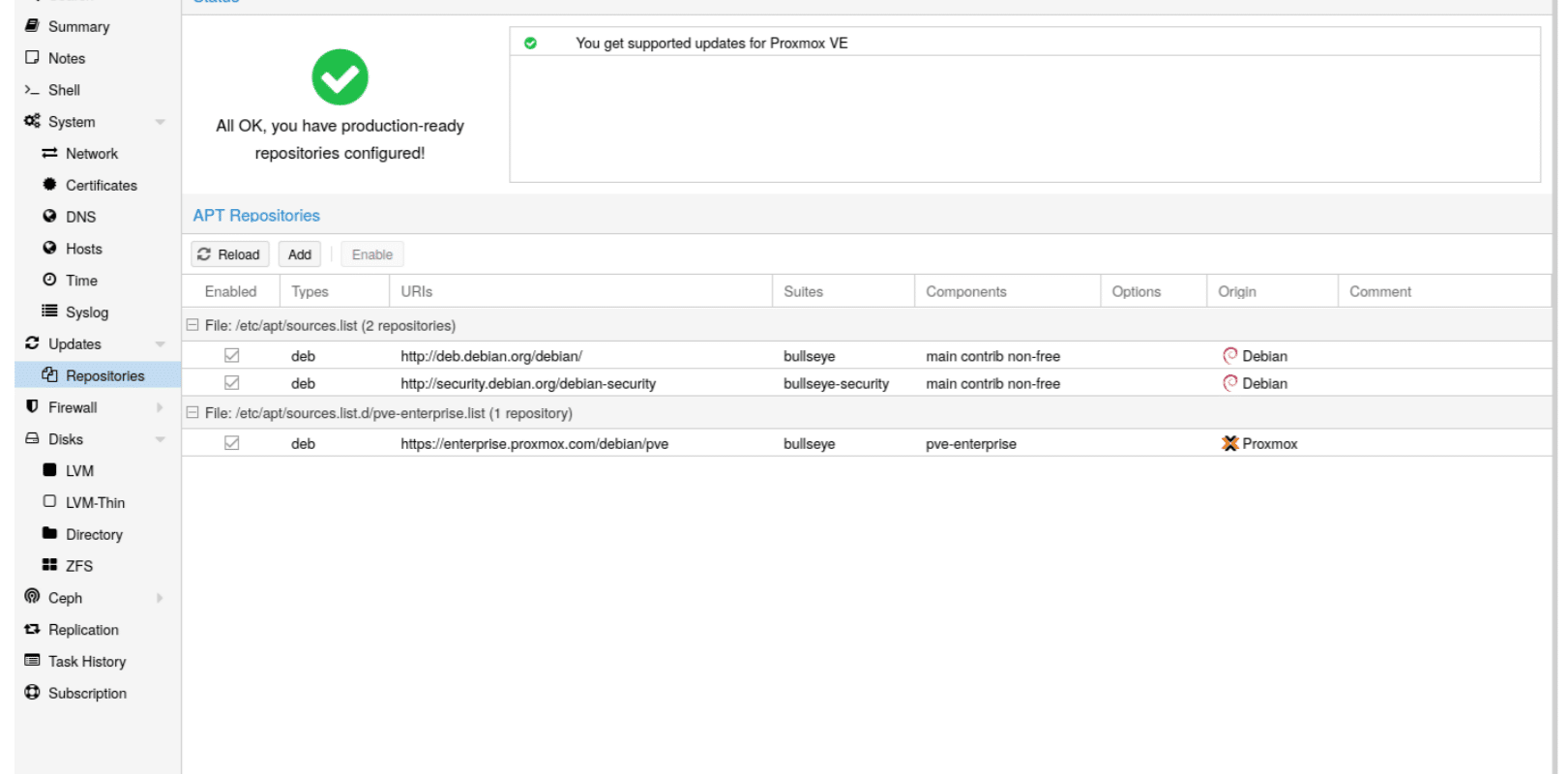
Task: Open the Notes page
Action: click(67, 58)
